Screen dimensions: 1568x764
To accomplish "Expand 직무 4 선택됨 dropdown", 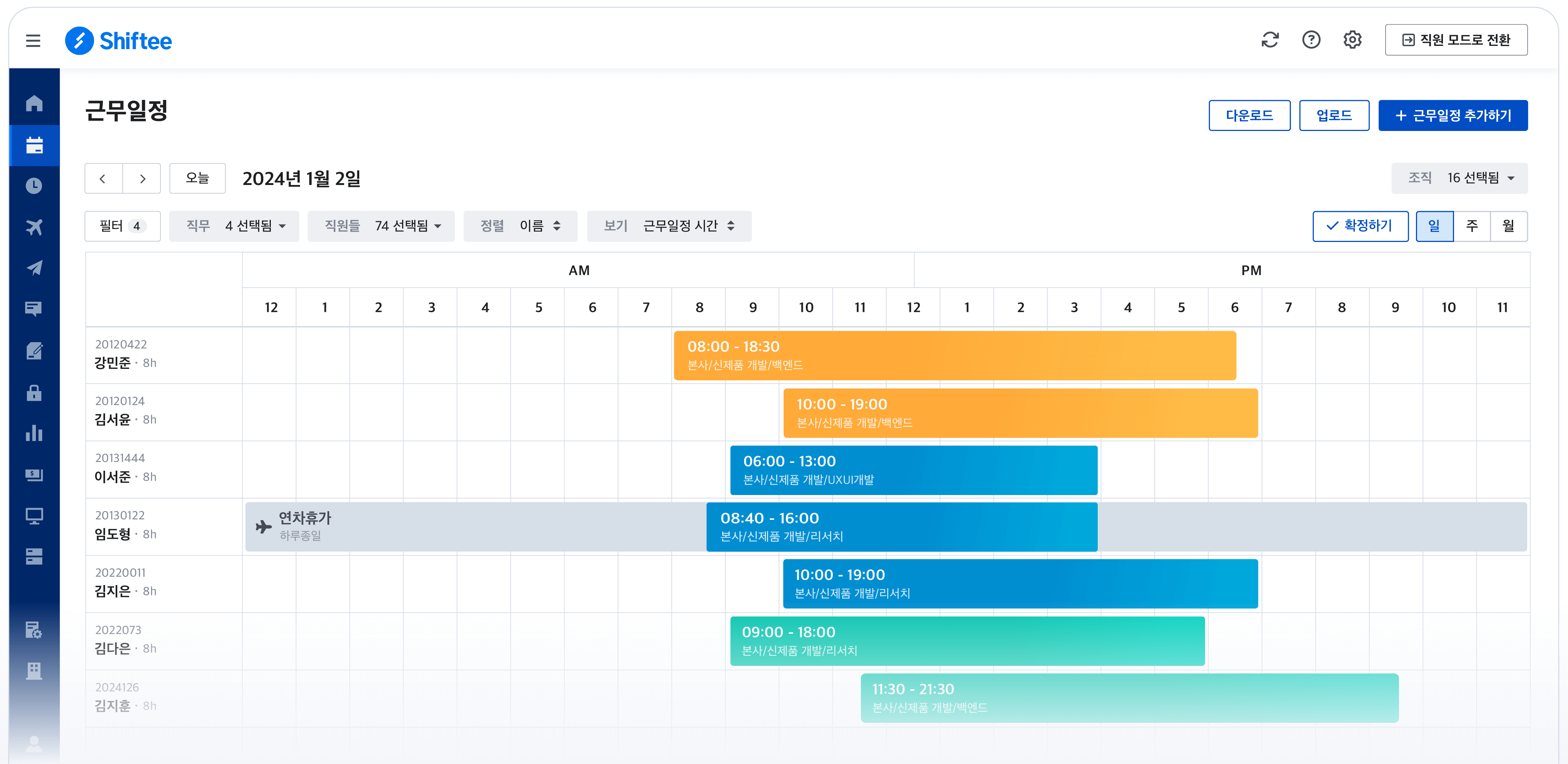I will coord(234,226).
